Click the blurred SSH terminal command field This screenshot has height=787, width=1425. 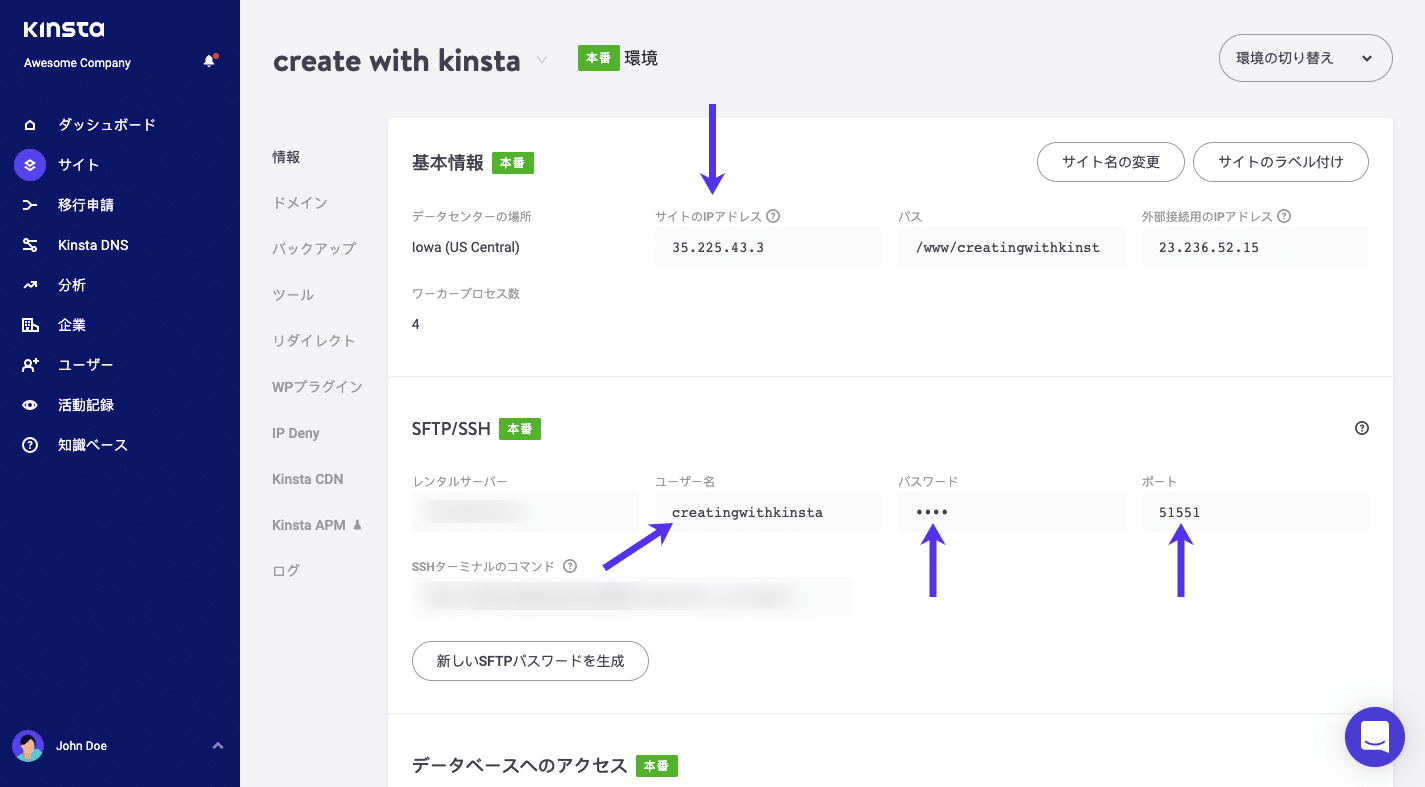click(632, 597)
